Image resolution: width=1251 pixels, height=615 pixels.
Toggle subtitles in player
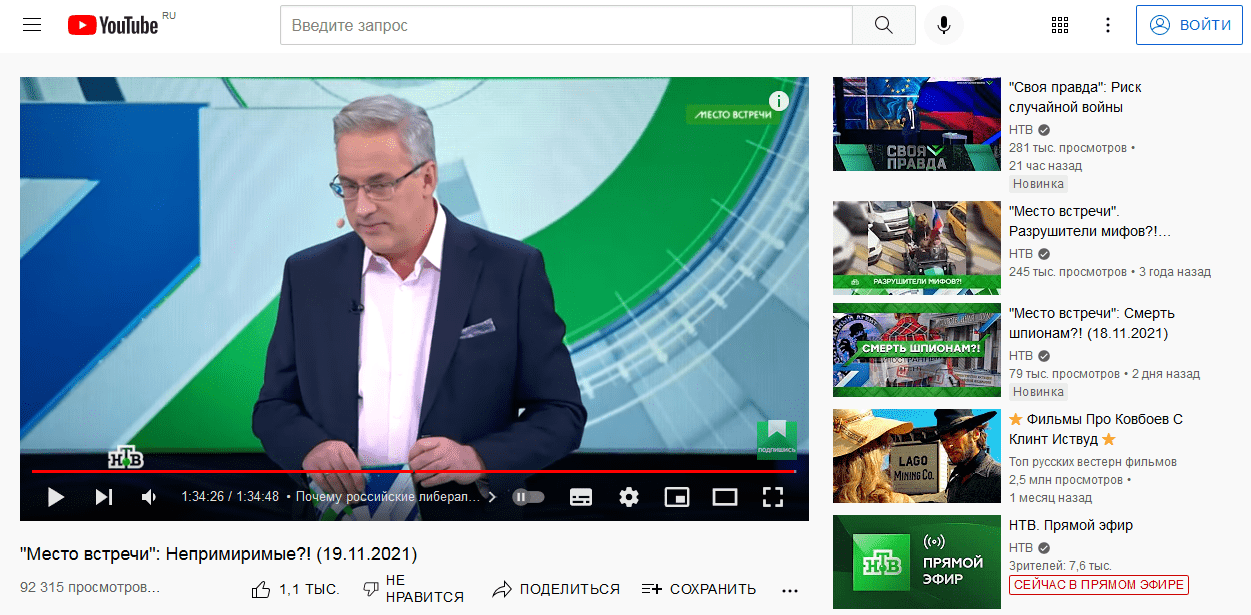581,496
